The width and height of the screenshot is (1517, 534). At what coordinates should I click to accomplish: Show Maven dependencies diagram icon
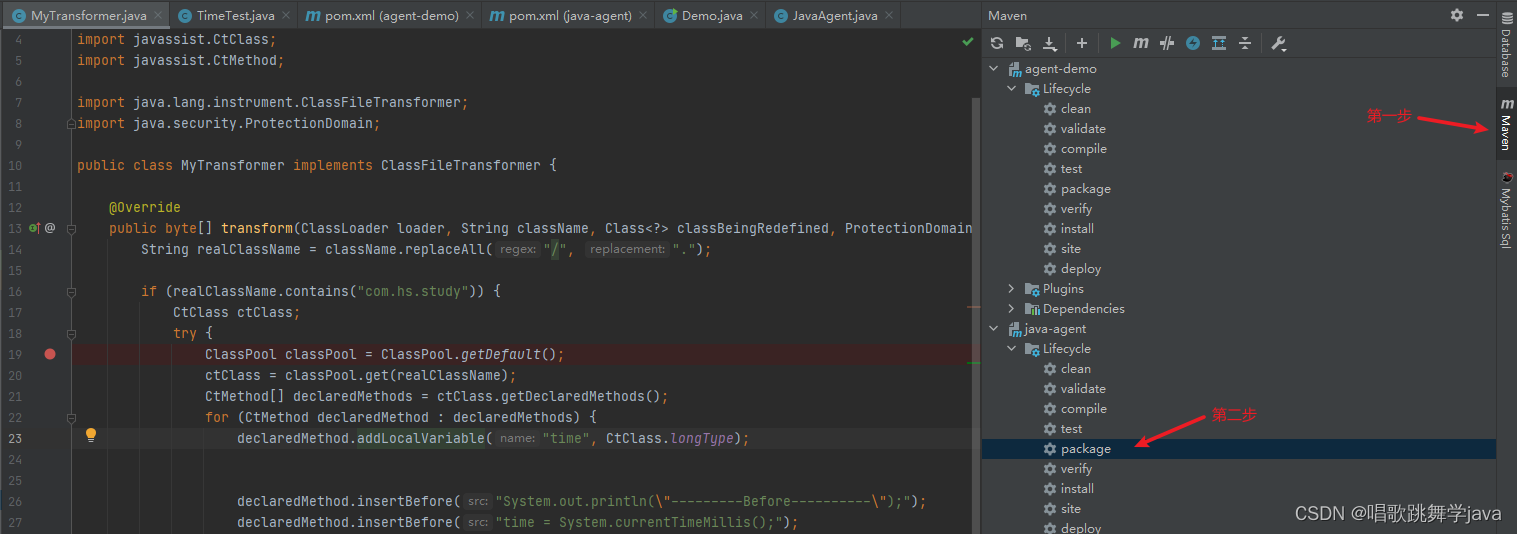coord(1219,43)
